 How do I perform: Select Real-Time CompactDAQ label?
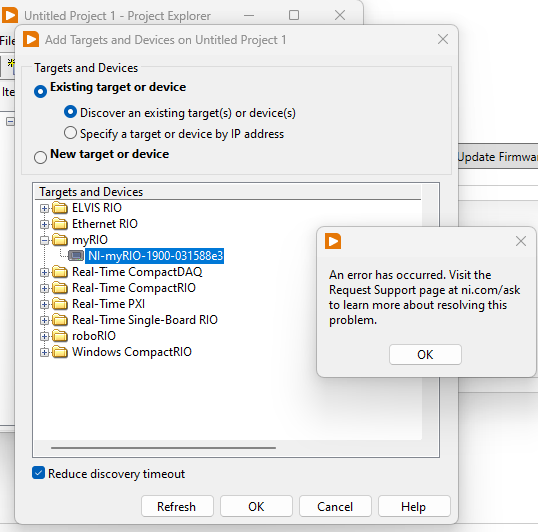click(x=137, y=272)
